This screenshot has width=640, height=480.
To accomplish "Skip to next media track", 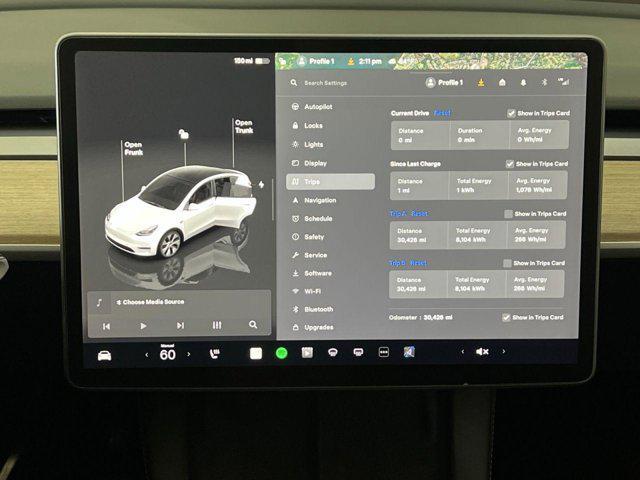I will 180,325.
